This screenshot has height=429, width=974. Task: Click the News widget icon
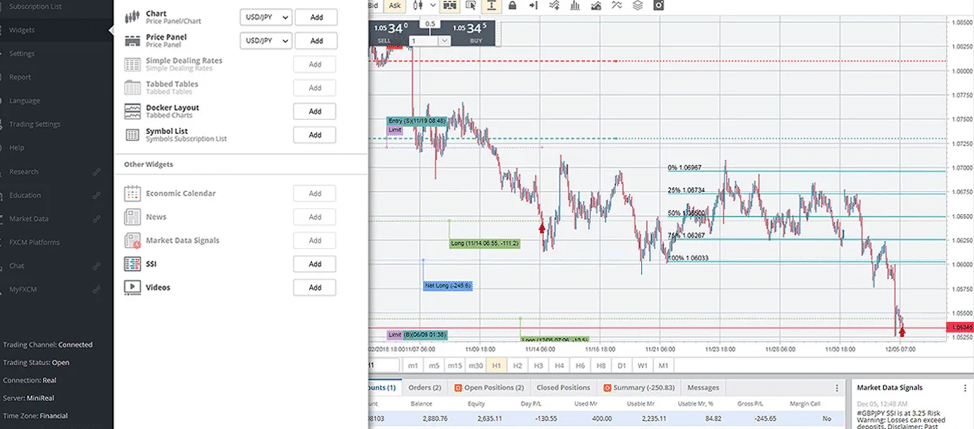pyautogui.click(x=132, y=217)
